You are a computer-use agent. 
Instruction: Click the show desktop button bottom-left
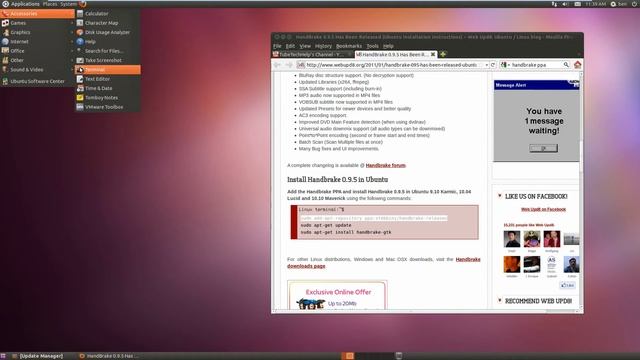3,356
